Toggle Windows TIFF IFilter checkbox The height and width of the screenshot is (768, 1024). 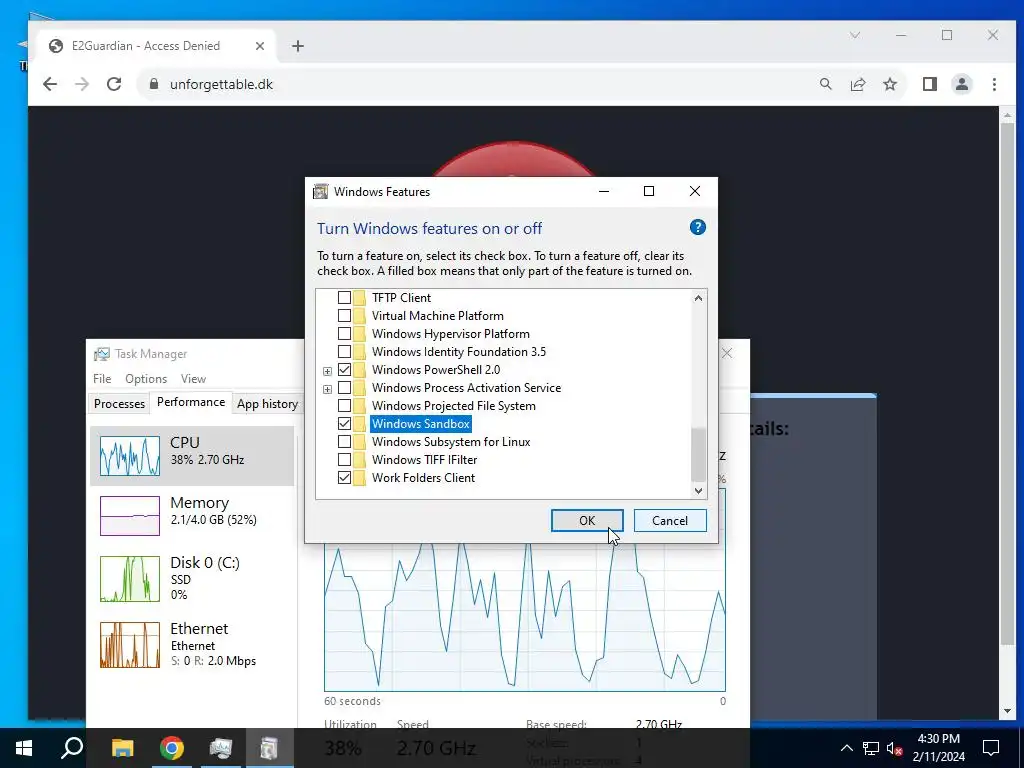click(x=344, y=460)
